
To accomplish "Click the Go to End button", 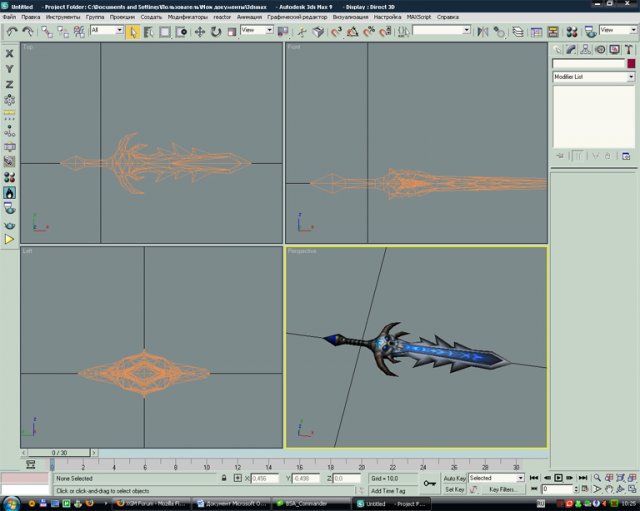I will click(x=583, y=478).
